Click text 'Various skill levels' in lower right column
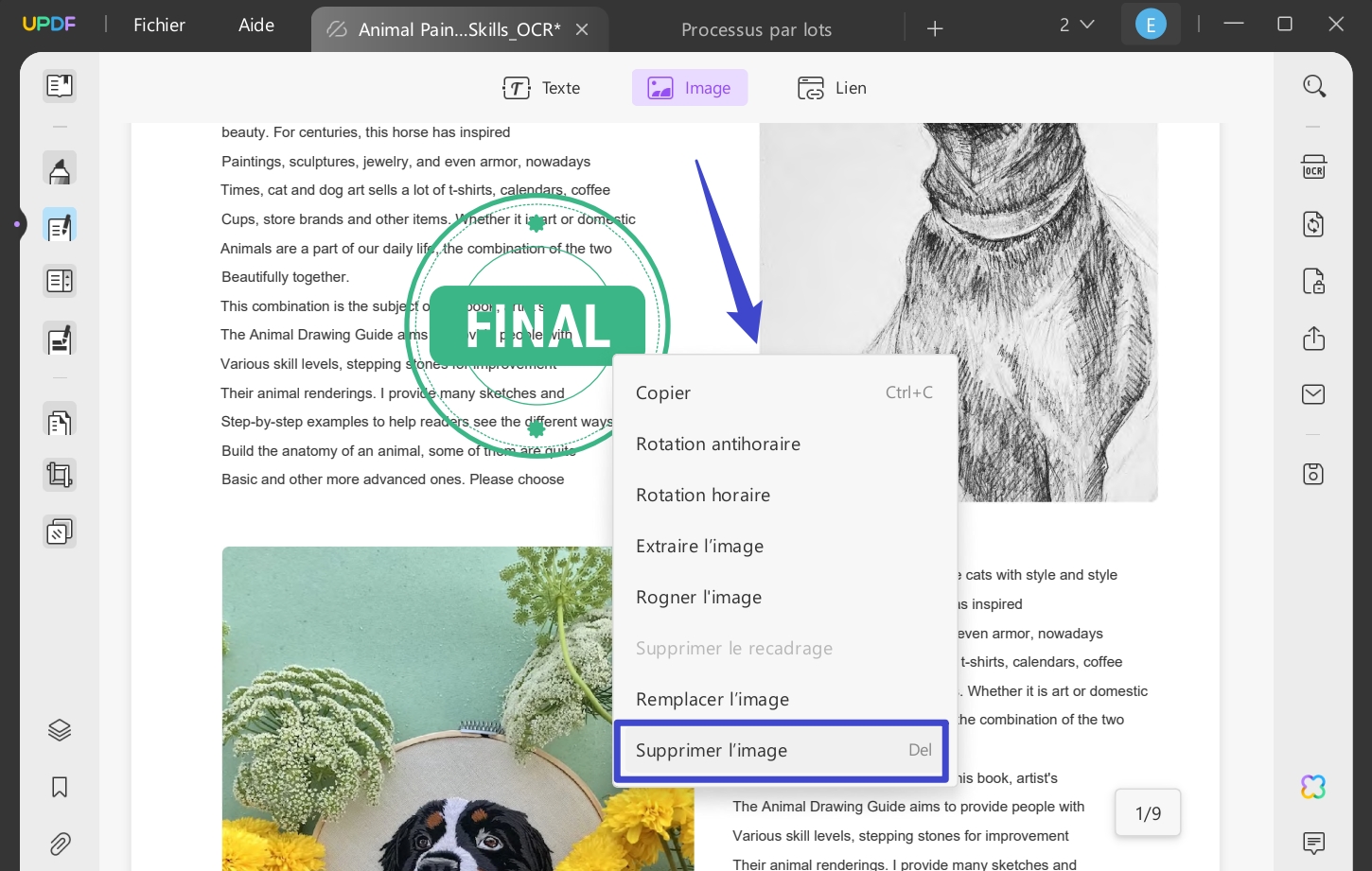 tap(795, 836)
